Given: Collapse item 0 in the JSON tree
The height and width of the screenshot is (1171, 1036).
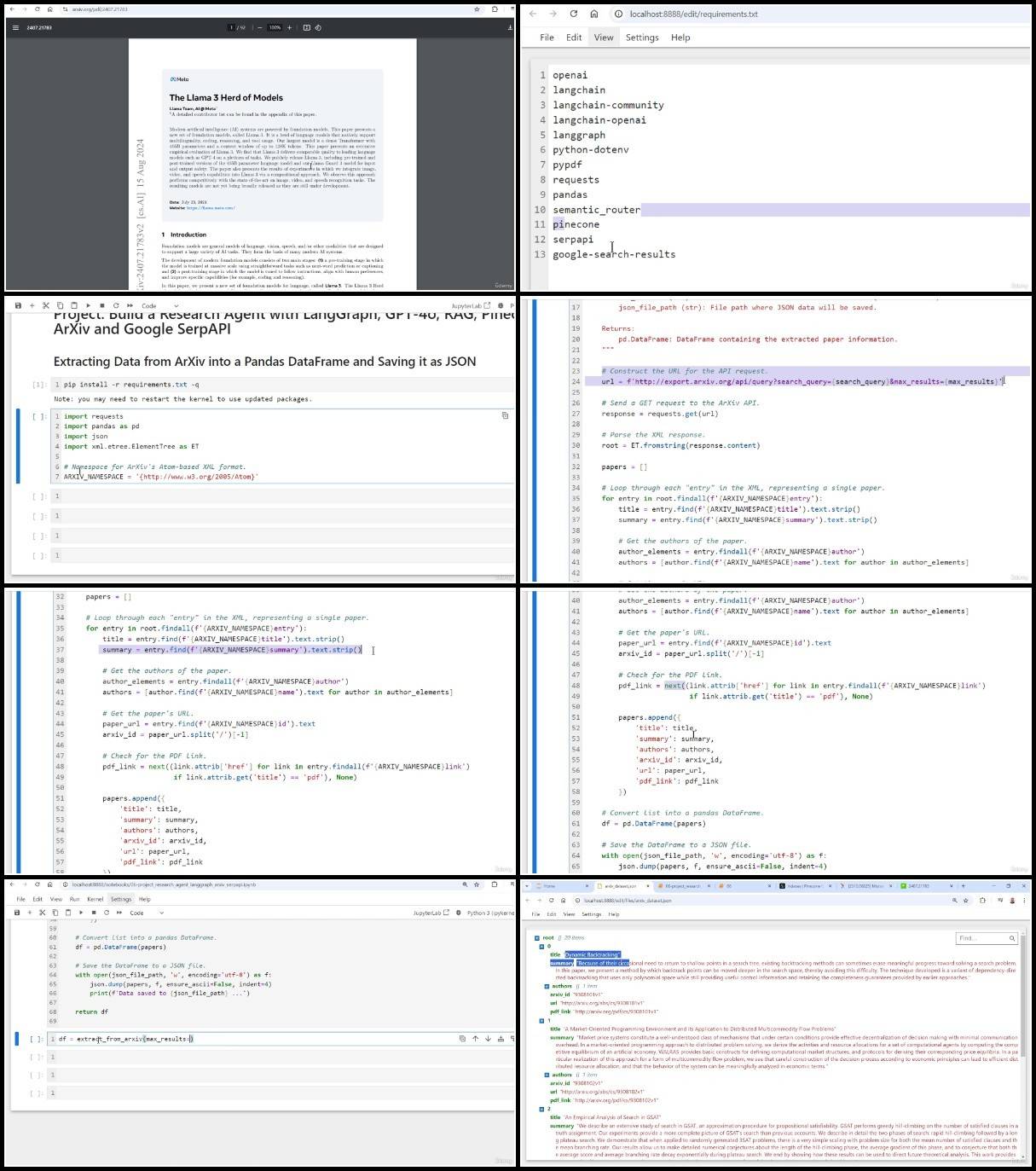Looking at the screenshot, I should [541, 947].
